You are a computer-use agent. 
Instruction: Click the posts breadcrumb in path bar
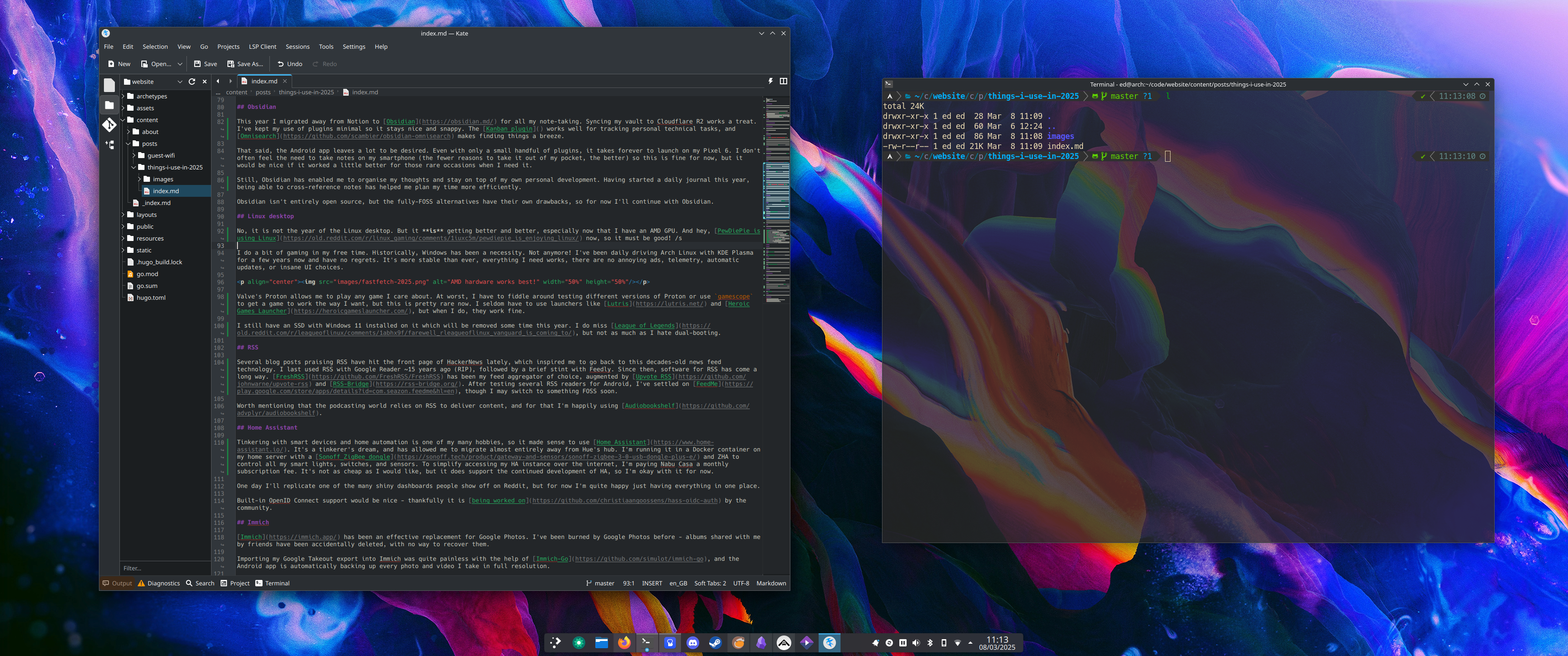(263, 92)
